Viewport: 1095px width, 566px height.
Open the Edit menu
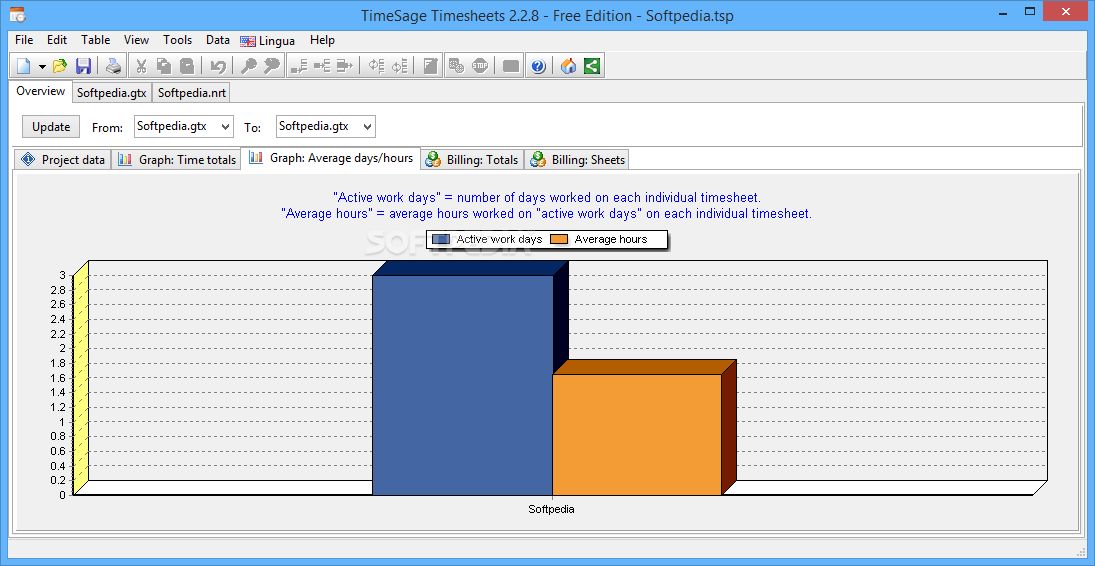57,40
